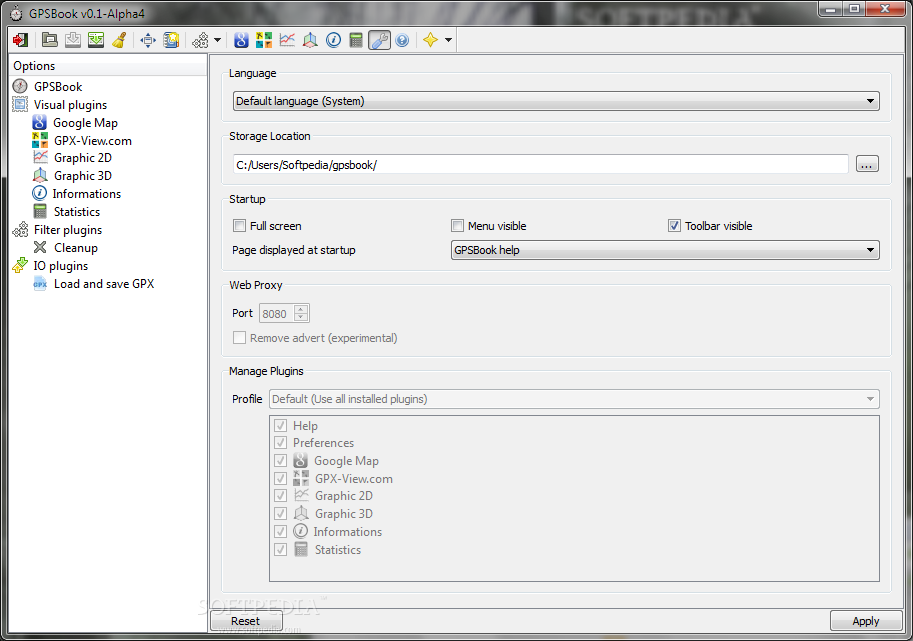Click the Storage Location path field
Viewport: 913px width, 641px height.
[540, 165]
